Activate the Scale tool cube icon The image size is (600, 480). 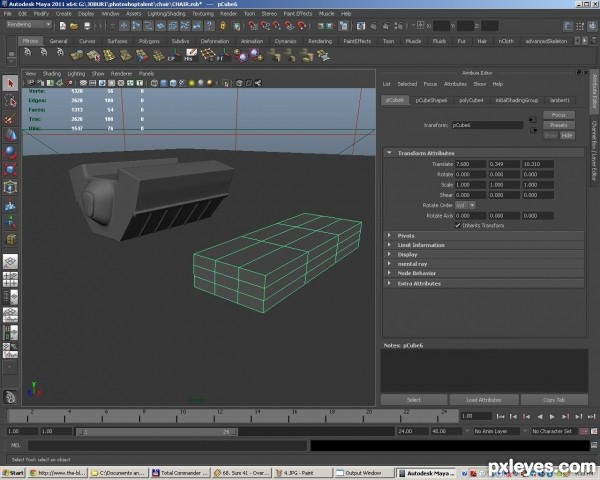10,169
